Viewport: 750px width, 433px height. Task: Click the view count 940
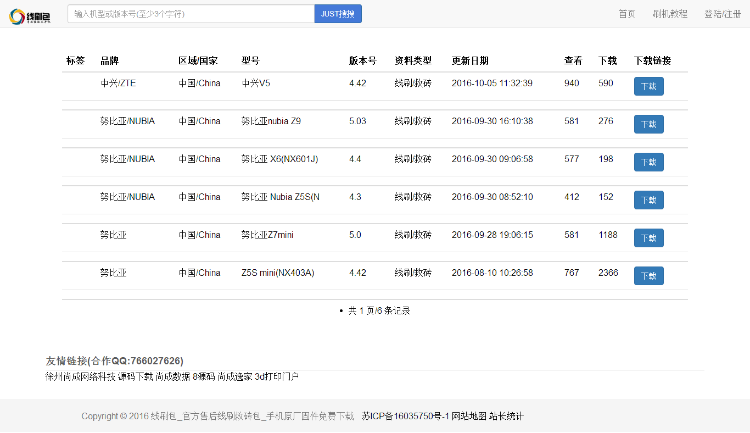[572, 83]
